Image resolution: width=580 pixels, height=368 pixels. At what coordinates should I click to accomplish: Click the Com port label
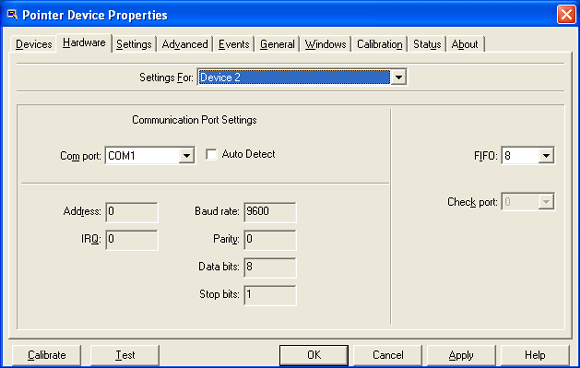[81, 156]
